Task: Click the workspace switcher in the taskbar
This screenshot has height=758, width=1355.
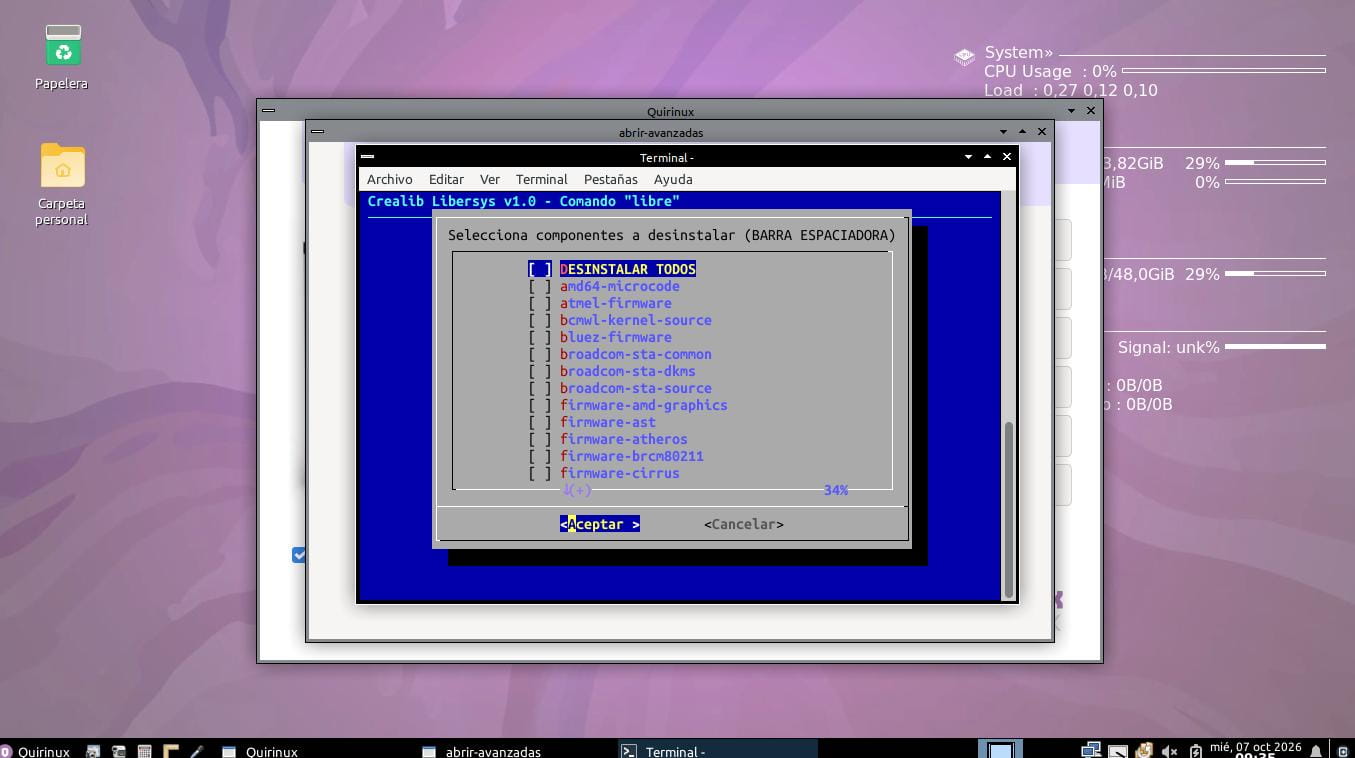Action: coord(1000,750)
